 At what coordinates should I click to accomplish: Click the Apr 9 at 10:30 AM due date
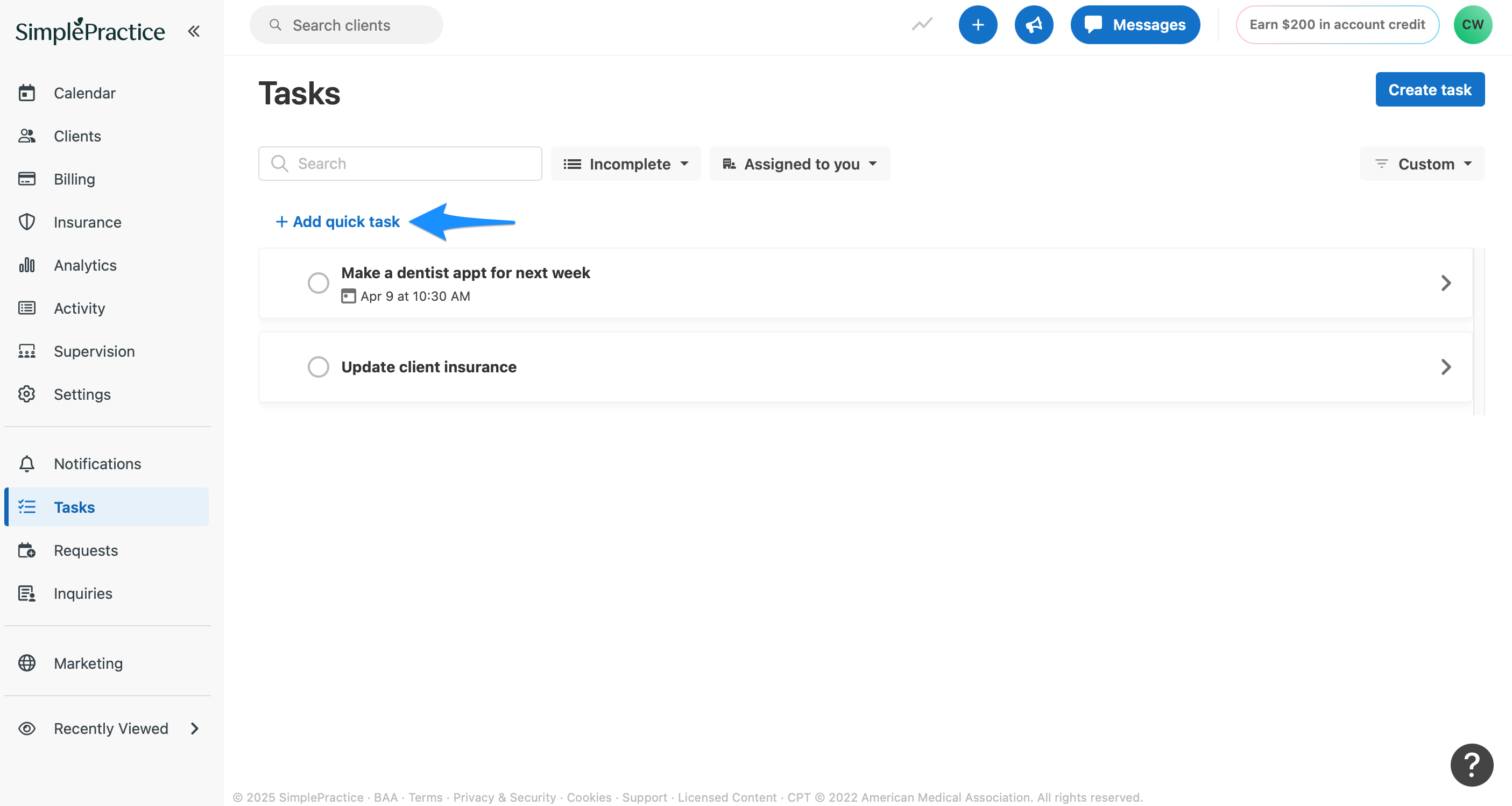[415, 296]
